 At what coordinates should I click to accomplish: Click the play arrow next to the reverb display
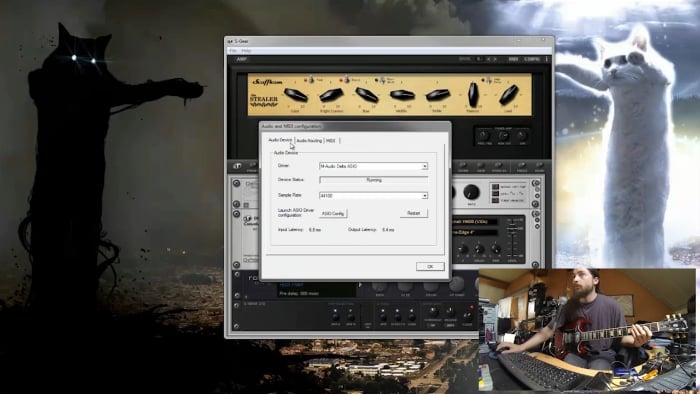pos(360,285)
